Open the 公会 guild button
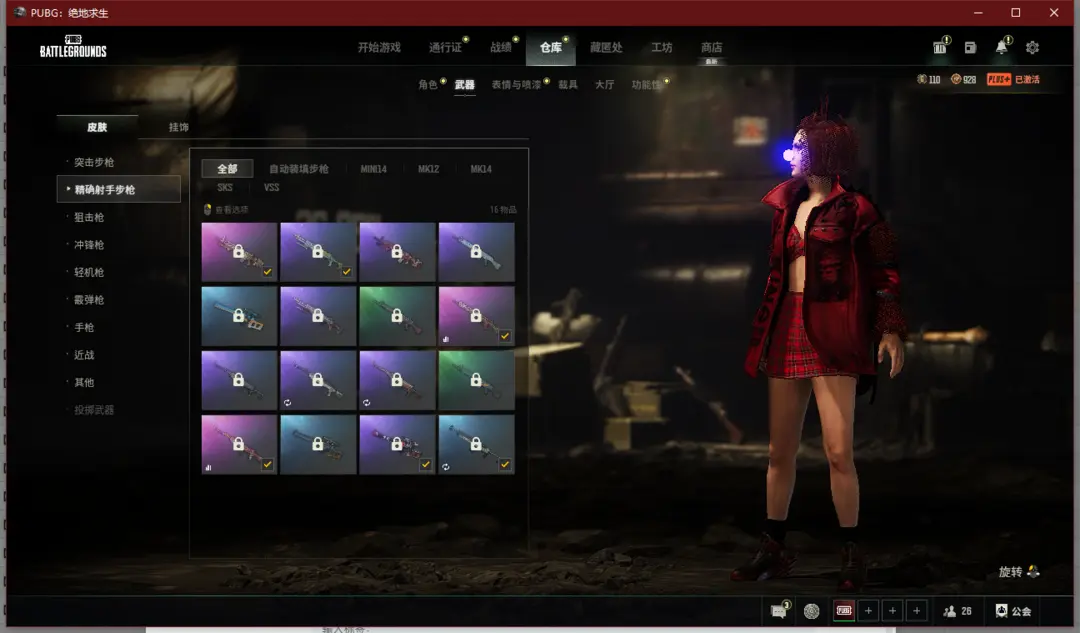 tap(1013, 611)
